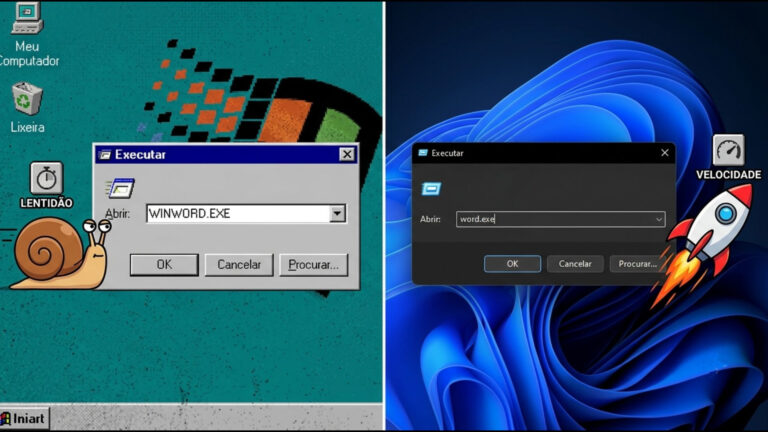
Task: Click the rocket illustration
Action: click(703, 245)
